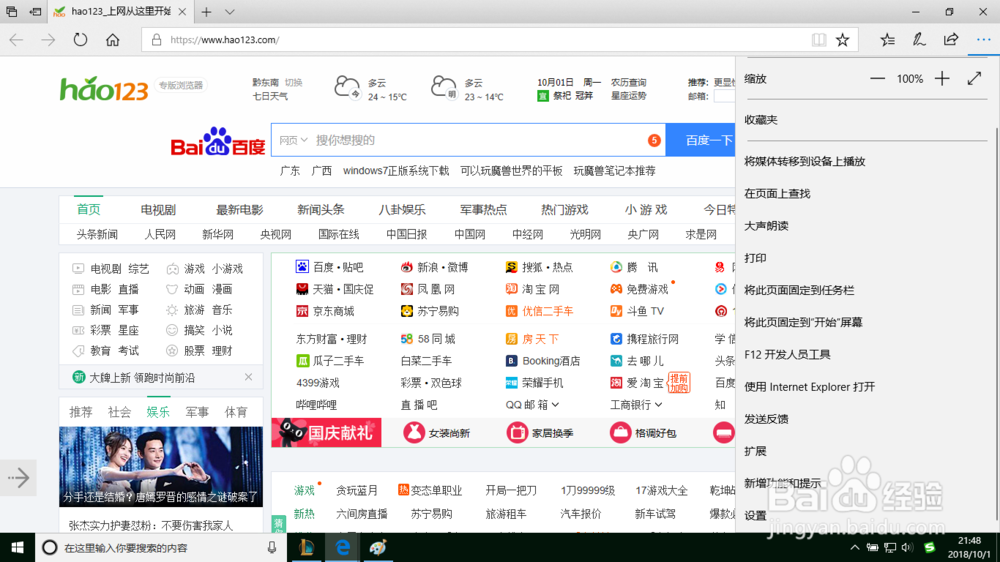Open the Windows Start menu
The width and height of the screenshot is (1000, 562).
pos(17,547)
